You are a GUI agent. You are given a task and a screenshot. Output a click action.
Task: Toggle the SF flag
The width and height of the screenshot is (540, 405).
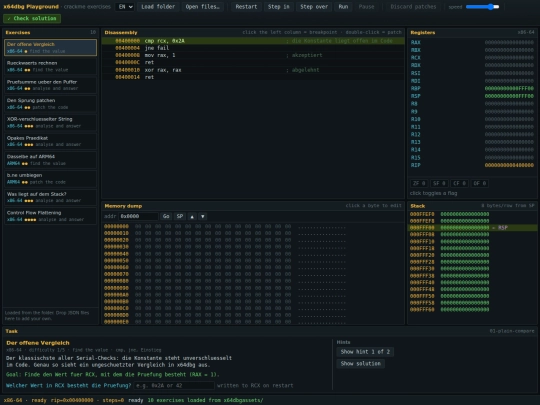[439, 183]
